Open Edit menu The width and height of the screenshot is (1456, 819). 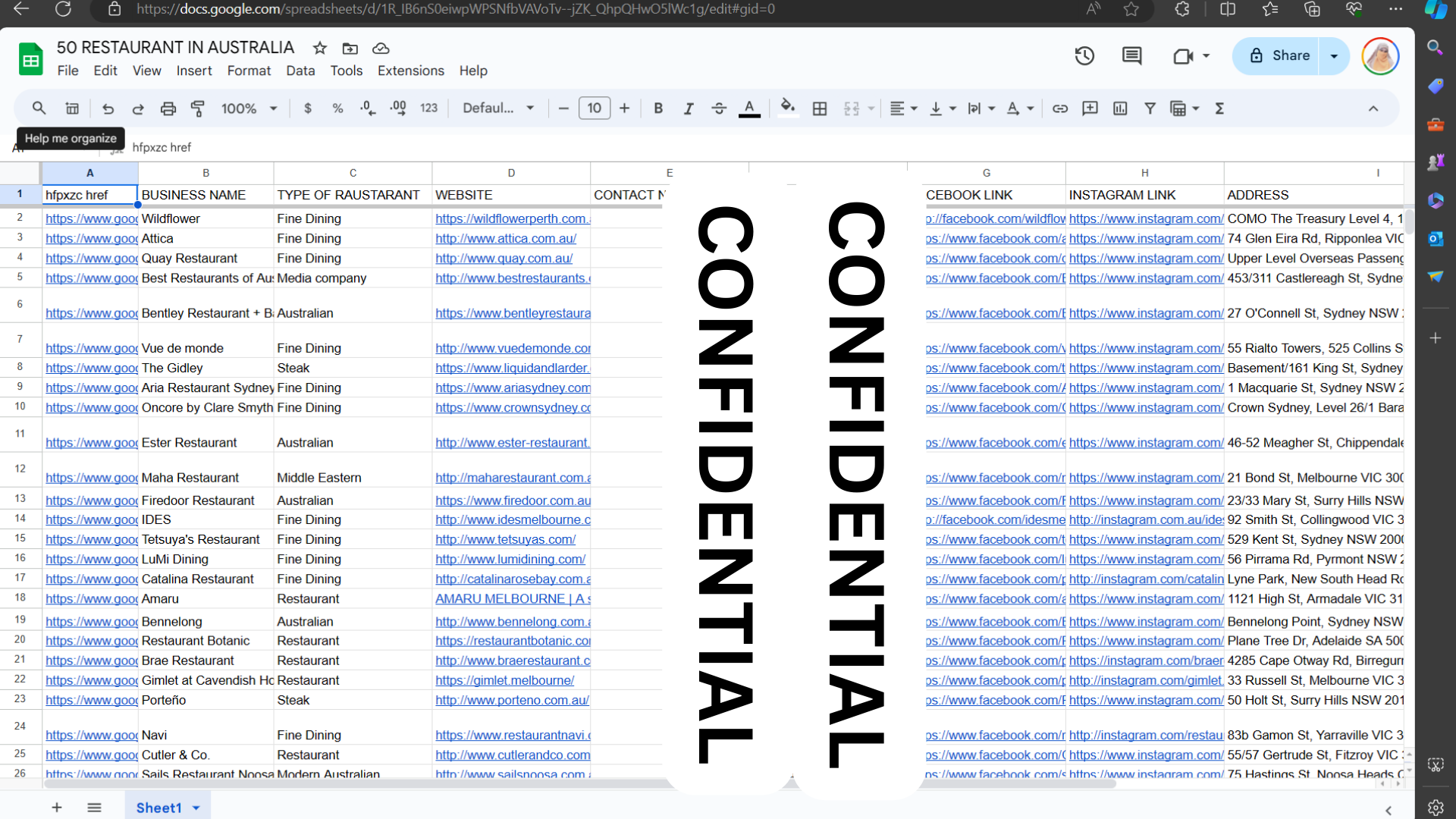click(105, 71)
